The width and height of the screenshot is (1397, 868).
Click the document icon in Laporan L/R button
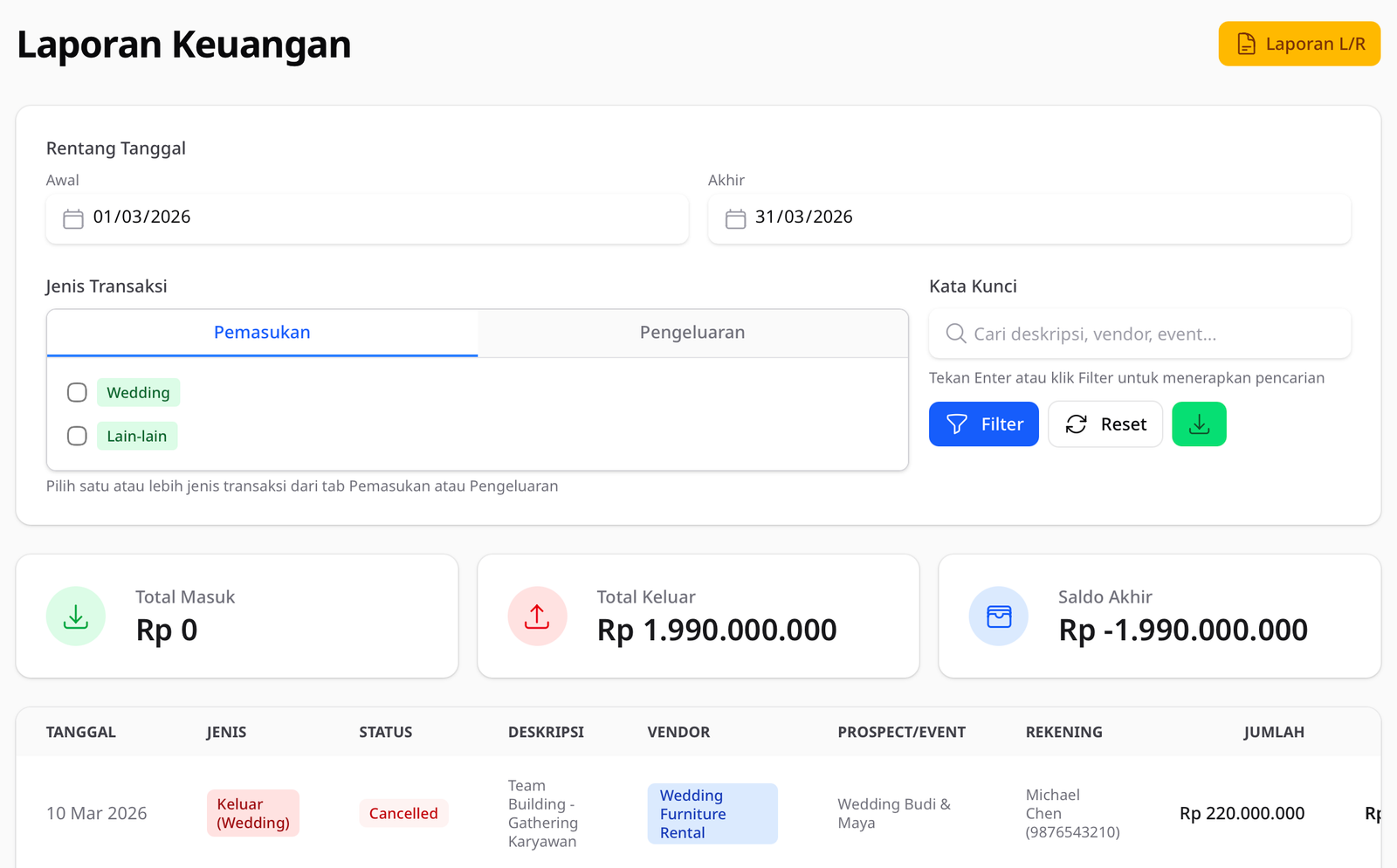[x=1247, y=44]
